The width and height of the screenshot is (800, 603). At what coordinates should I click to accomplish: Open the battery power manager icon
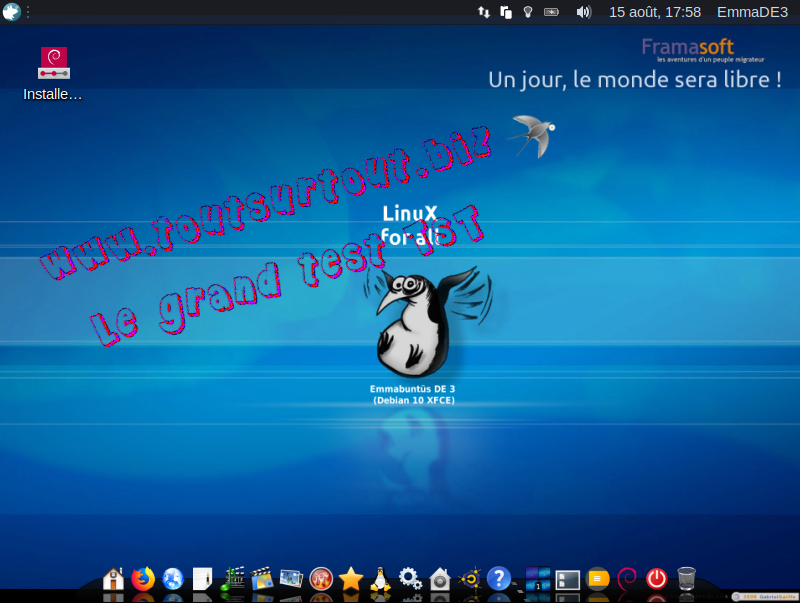(x=552, y=12)
